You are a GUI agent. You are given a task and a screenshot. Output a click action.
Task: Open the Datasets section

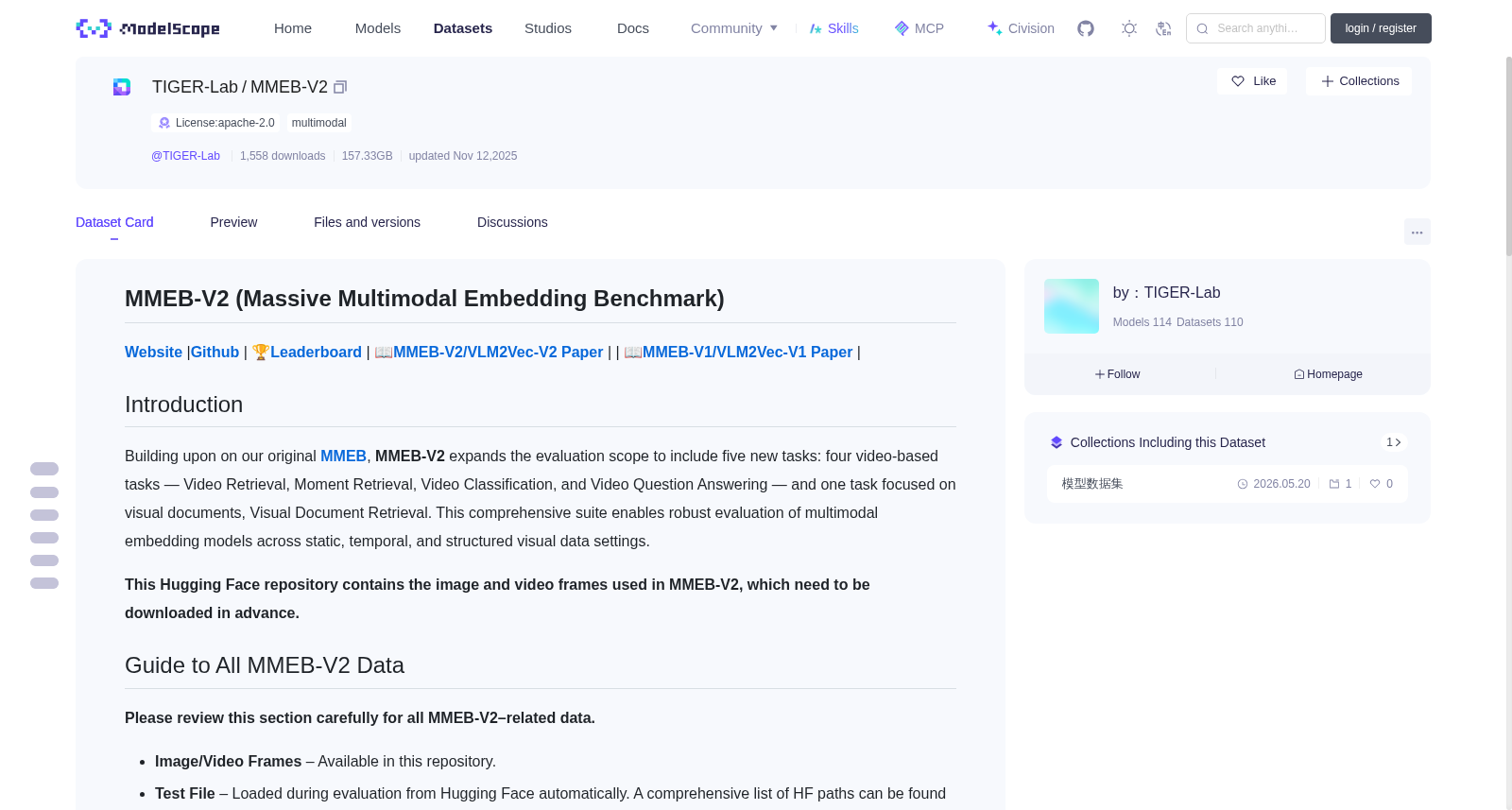pyautogui.click(x=463, y=28)
